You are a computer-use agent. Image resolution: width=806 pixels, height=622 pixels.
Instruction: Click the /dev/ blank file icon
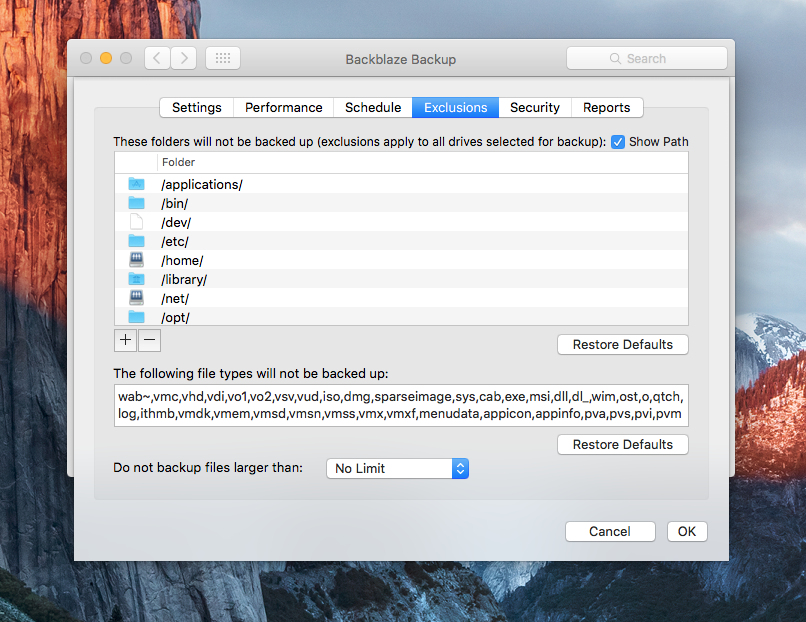(136, 222)
